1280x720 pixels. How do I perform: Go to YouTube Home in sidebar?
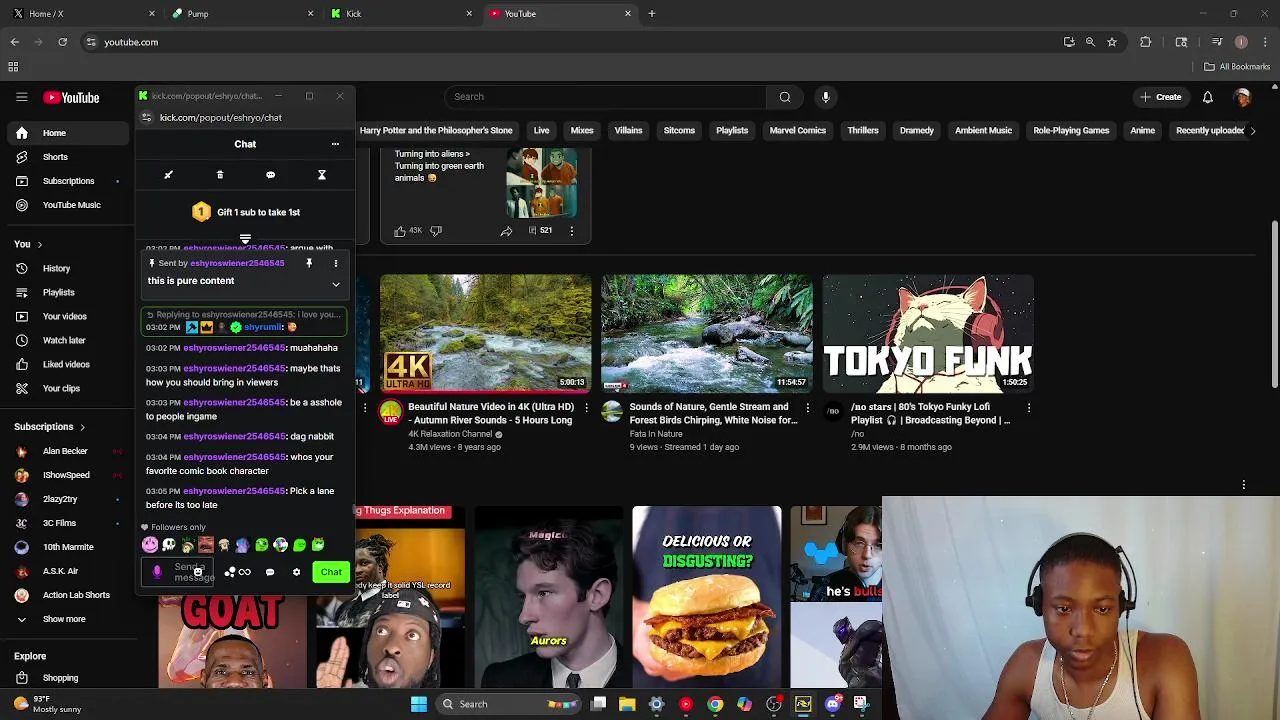coord(68,133)
